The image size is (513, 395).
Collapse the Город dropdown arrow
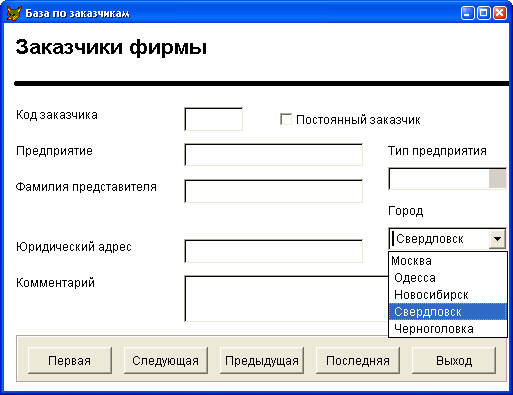[497, 239]
